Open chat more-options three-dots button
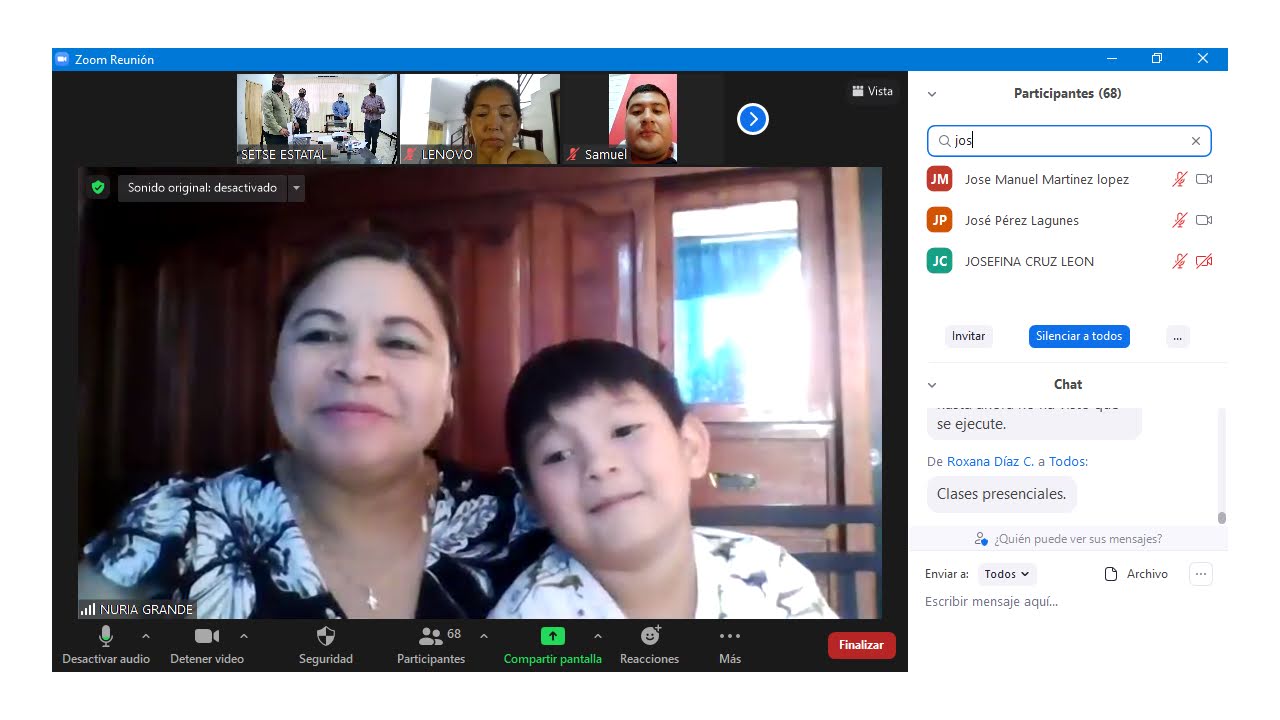 point(1201,574)
